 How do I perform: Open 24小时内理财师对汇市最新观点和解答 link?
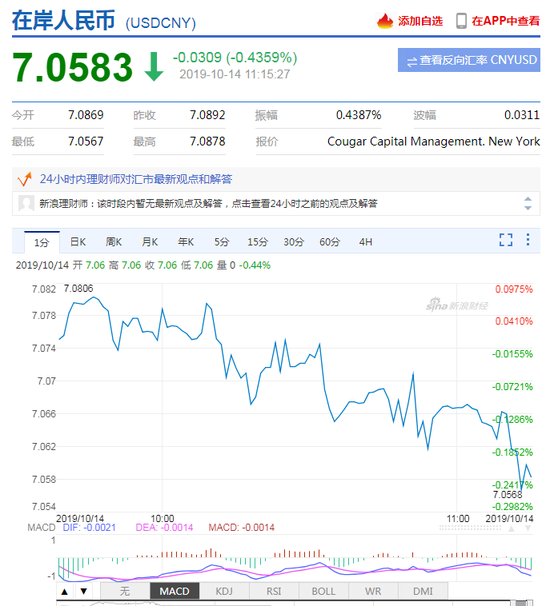coord(136,179)
